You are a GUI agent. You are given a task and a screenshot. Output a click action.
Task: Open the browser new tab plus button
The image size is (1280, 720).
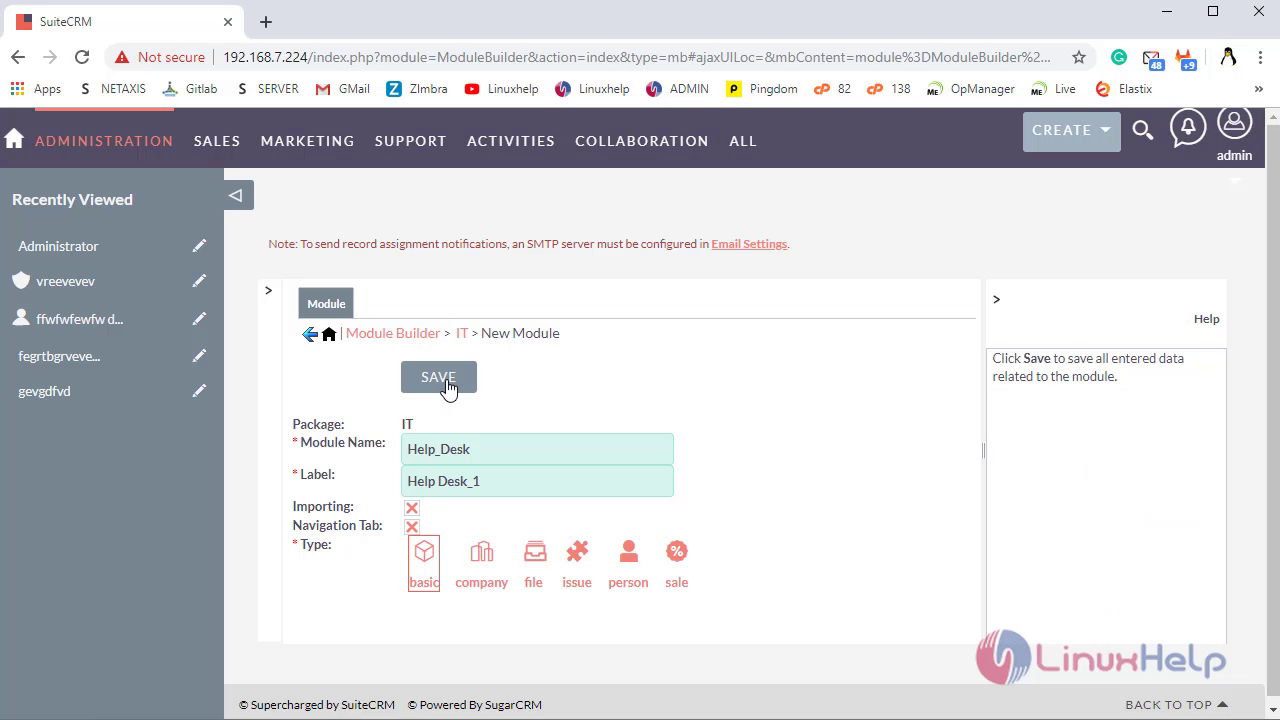pyautogui.click(x=266, y=21)
